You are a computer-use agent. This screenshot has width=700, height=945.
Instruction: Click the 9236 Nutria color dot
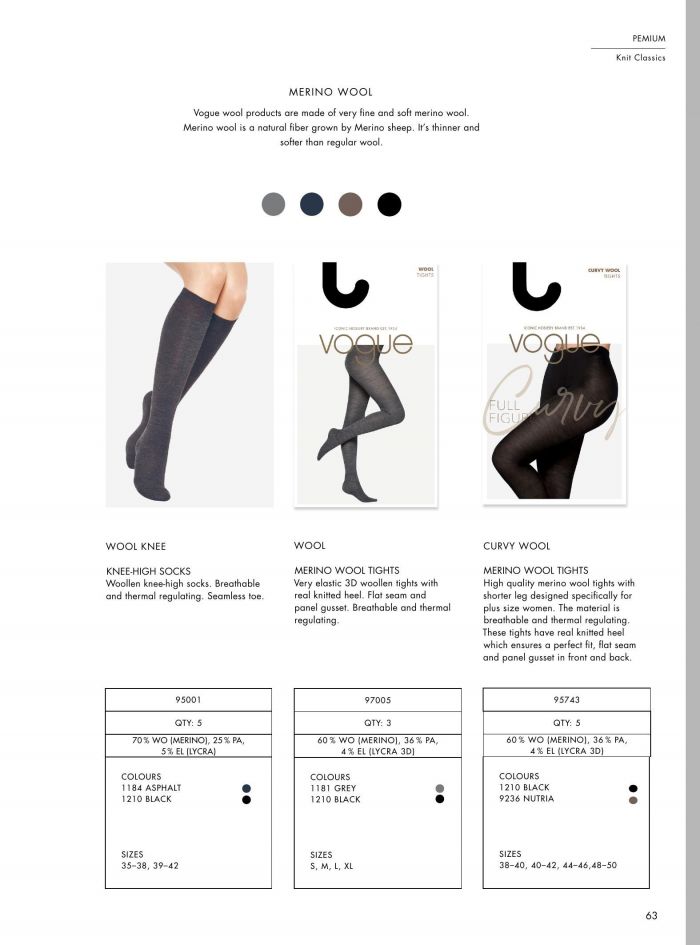pyautogui.click(x=633, y=800)
